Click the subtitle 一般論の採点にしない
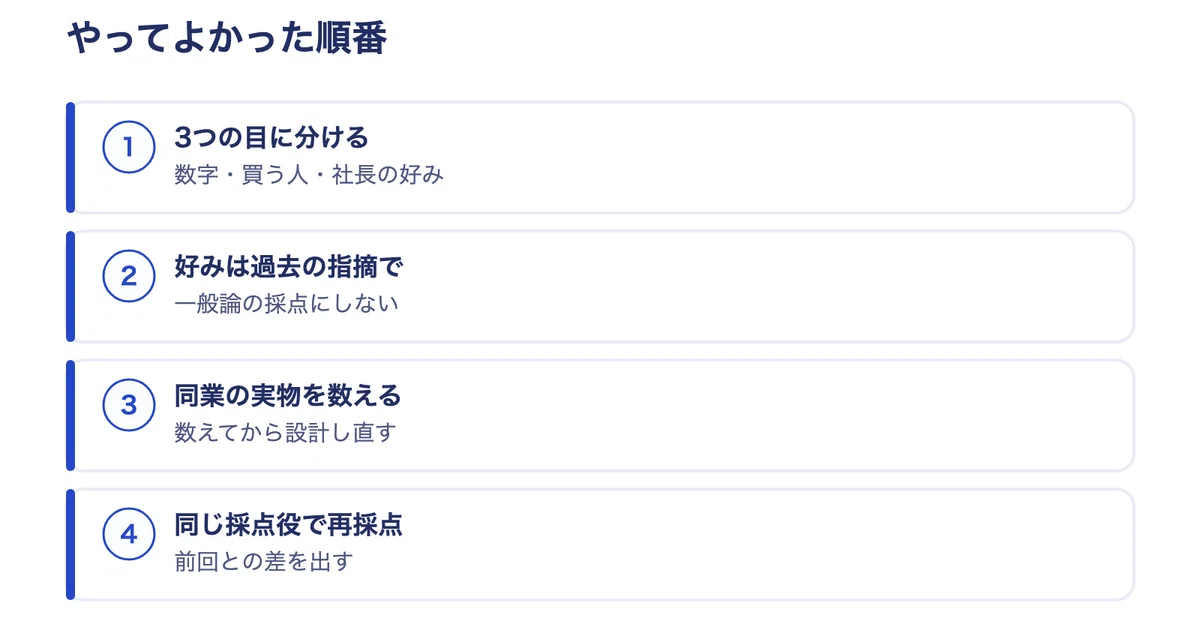 [286, 304]
